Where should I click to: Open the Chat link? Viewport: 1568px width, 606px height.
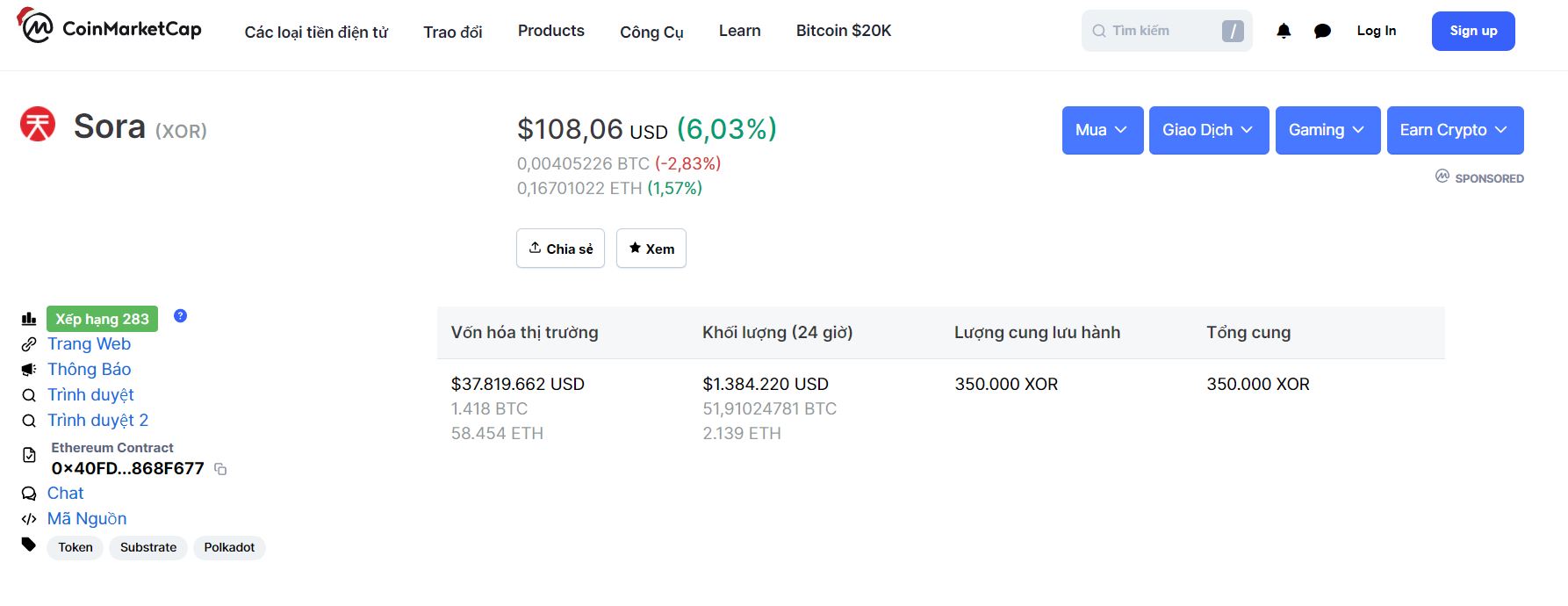click(x=66, y=494)
